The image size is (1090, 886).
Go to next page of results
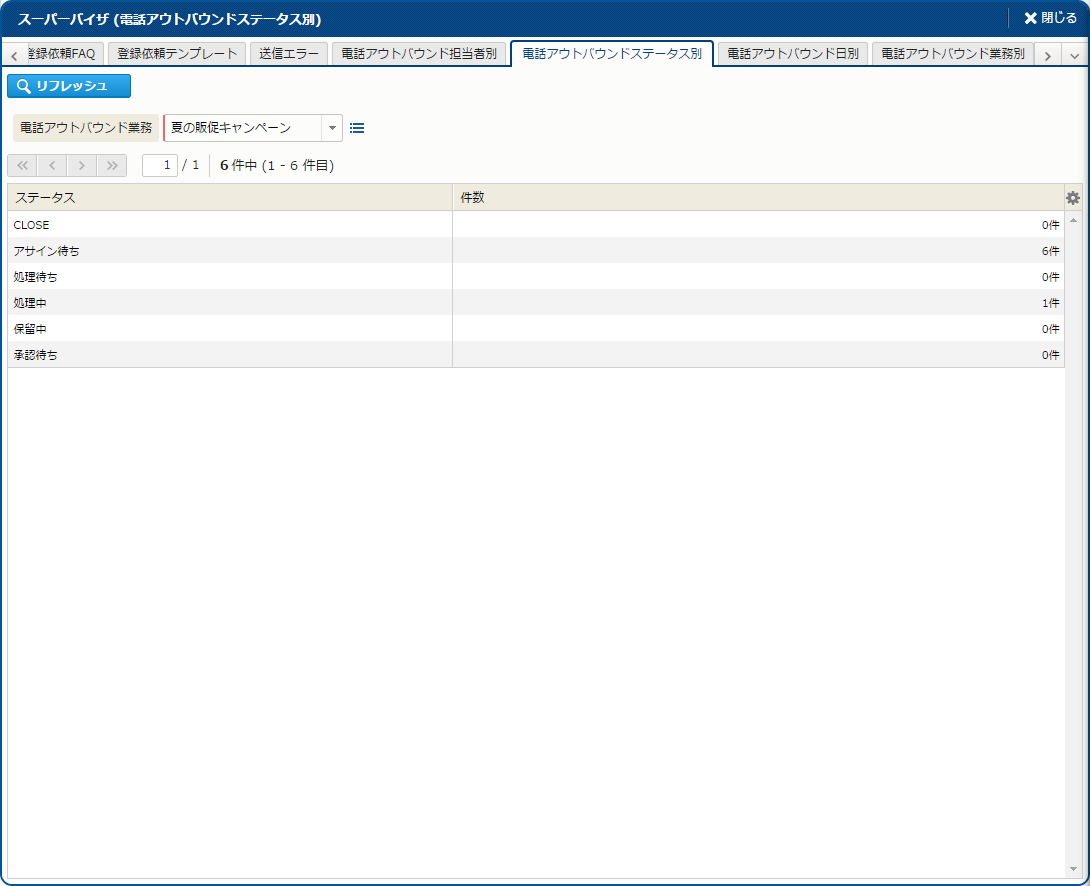82,165
